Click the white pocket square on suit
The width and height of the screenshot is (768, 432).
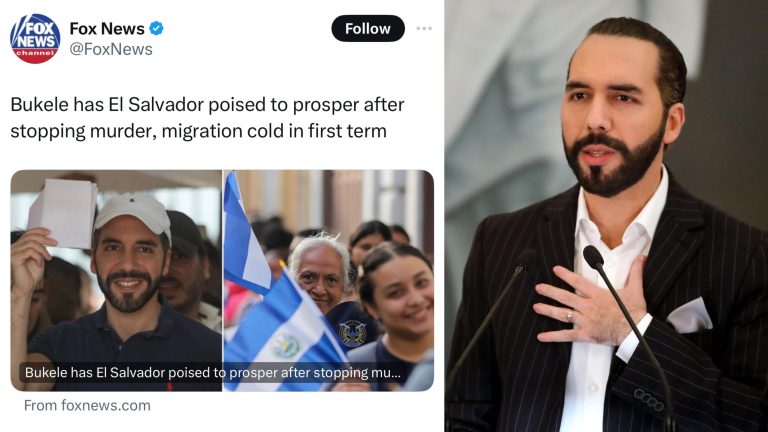[690, 316]
